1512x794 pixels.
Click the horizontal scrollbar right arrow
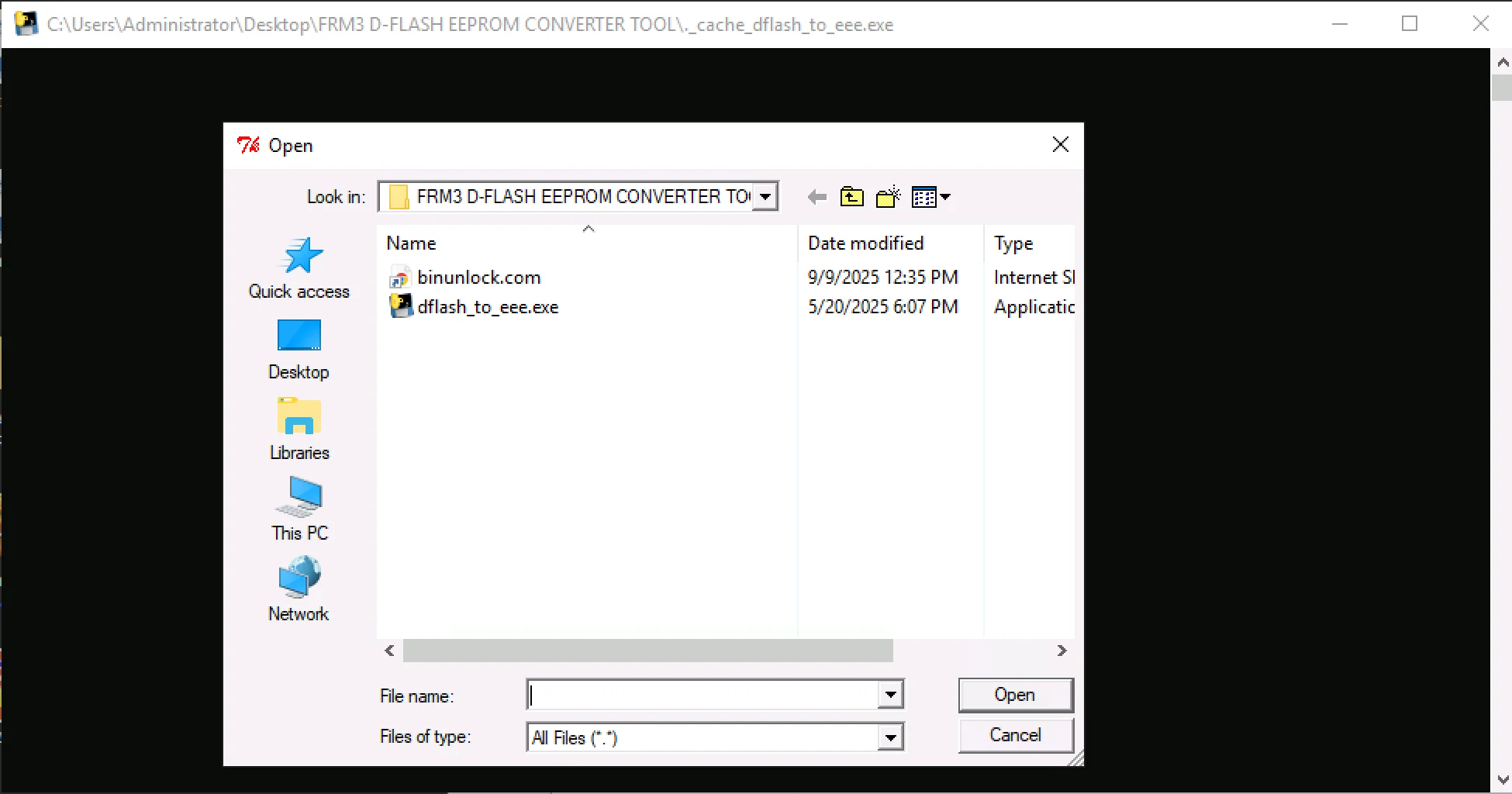pyautogui.click(x=1062, y=651)
